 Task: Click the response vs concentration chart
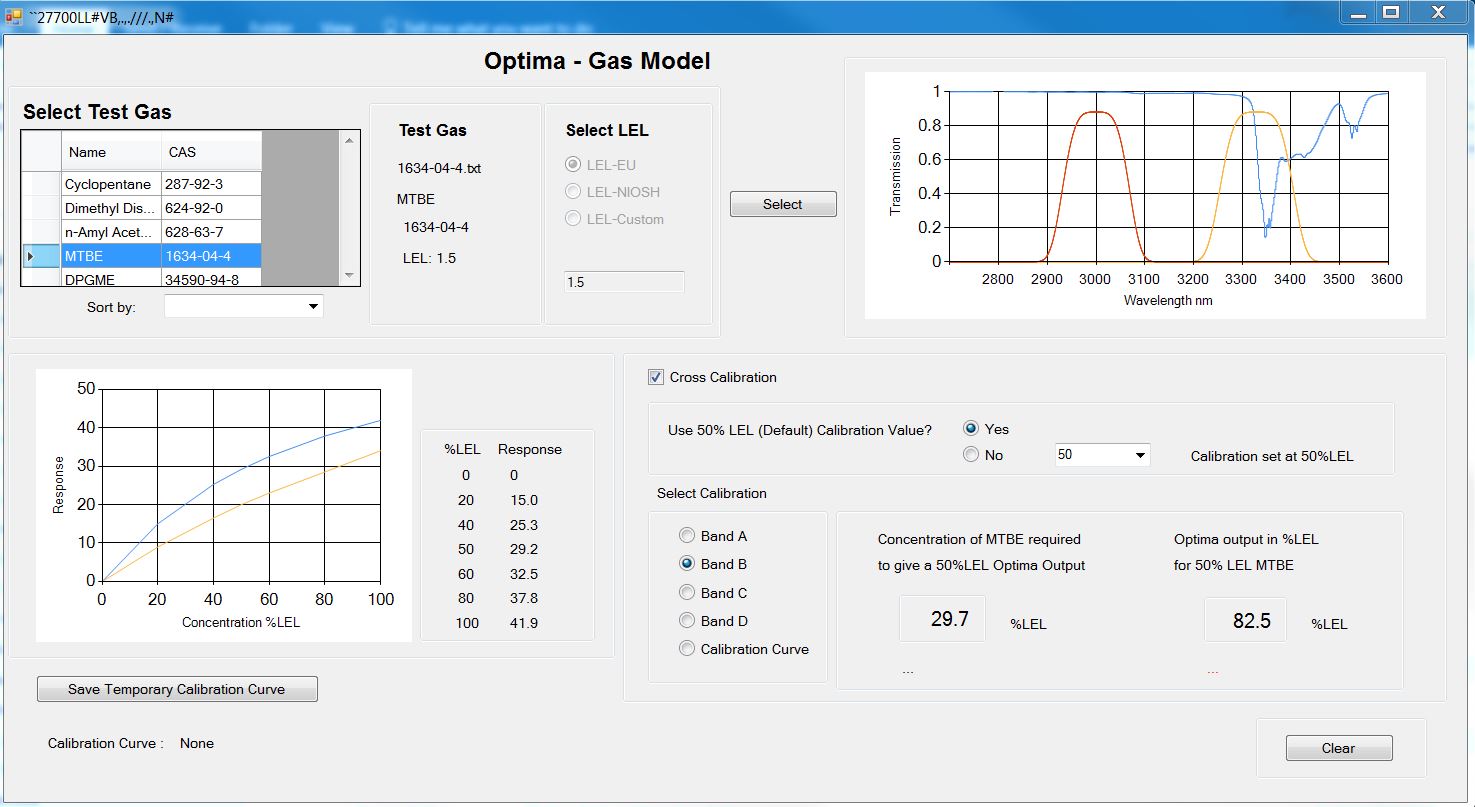tap(224, 505)
